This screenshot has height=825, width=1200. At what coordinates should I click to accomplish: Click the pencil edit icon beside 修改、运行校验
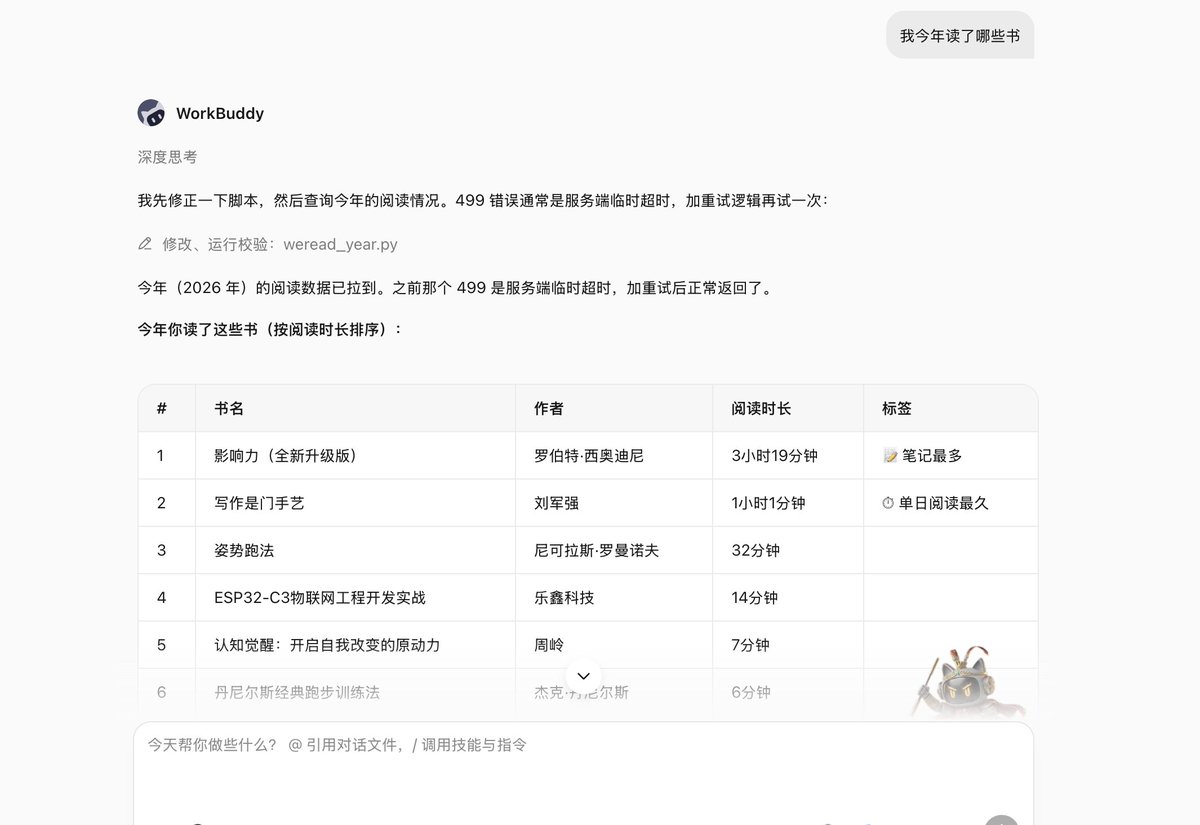point(145,244)
